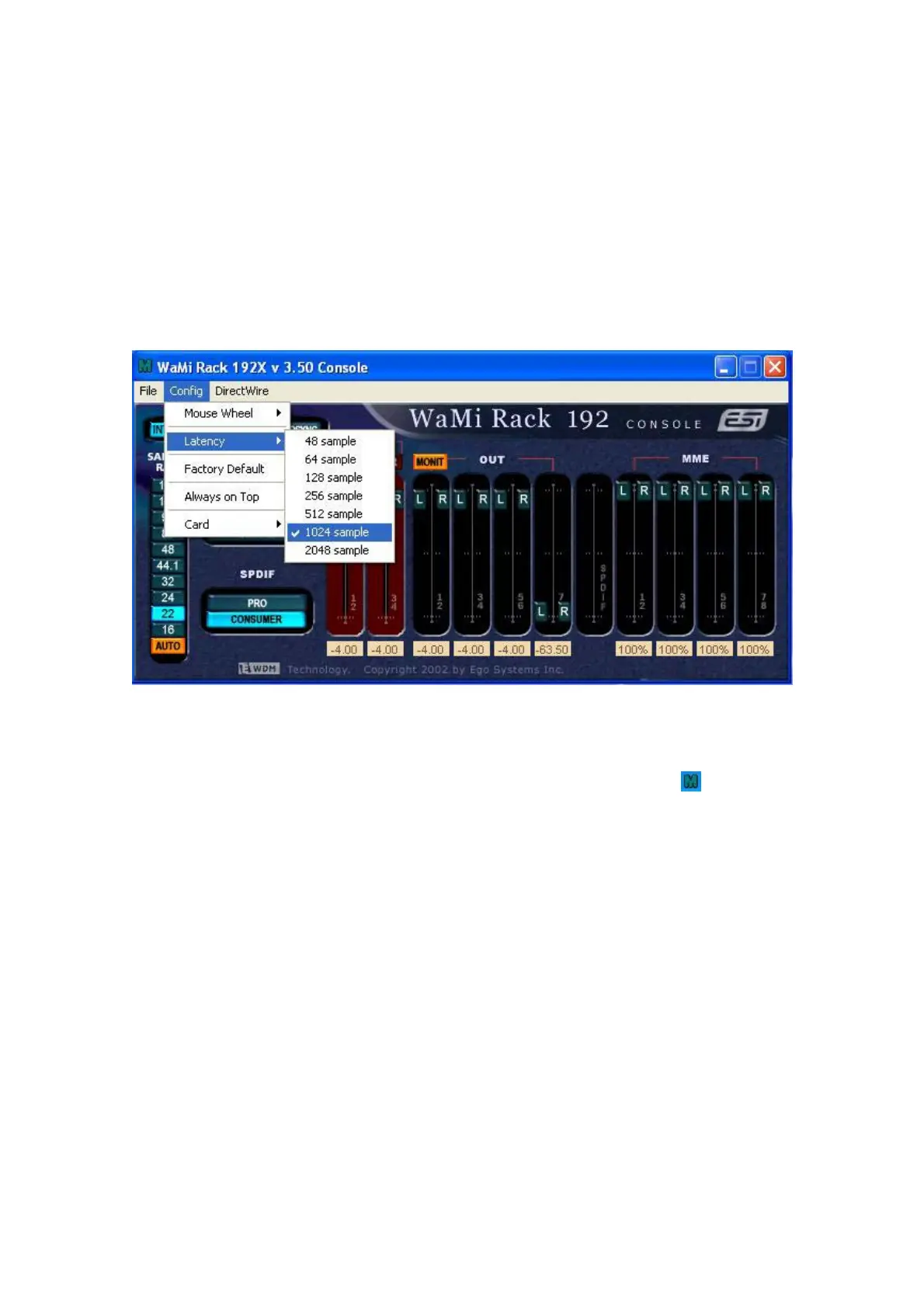
Task: Click Factory Default in Config menu
Action: pos(224,469)
